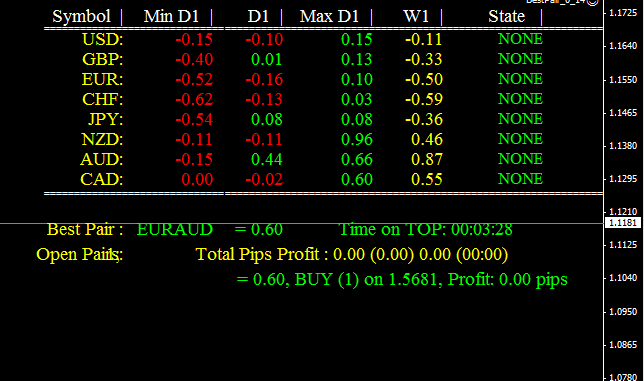
Task: Click the EUR: symbol label
Action: (x=102, y=79)
